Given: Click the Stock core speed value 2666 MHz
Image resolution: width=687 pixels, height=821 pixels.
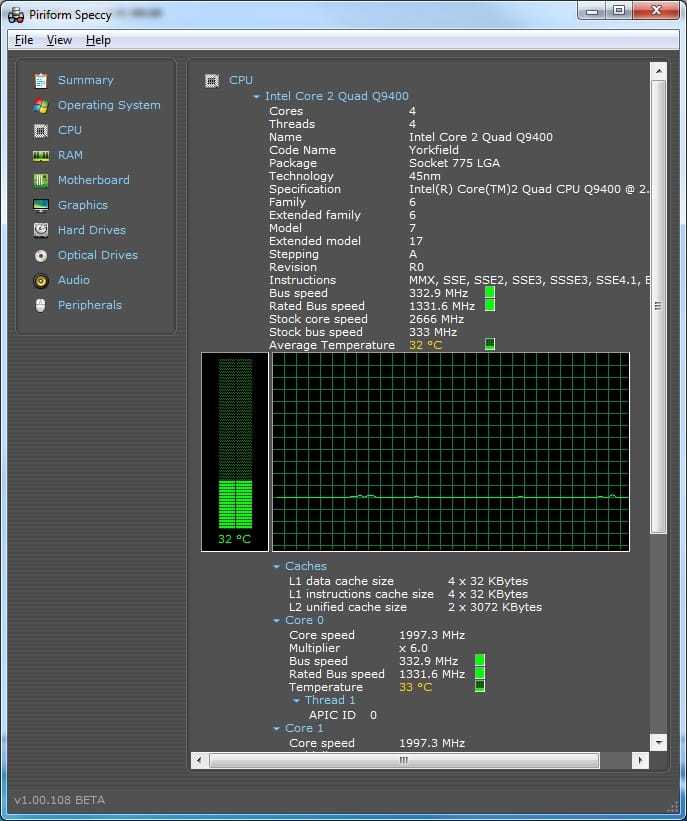Looking at the screenshot, I should [436, 319].
